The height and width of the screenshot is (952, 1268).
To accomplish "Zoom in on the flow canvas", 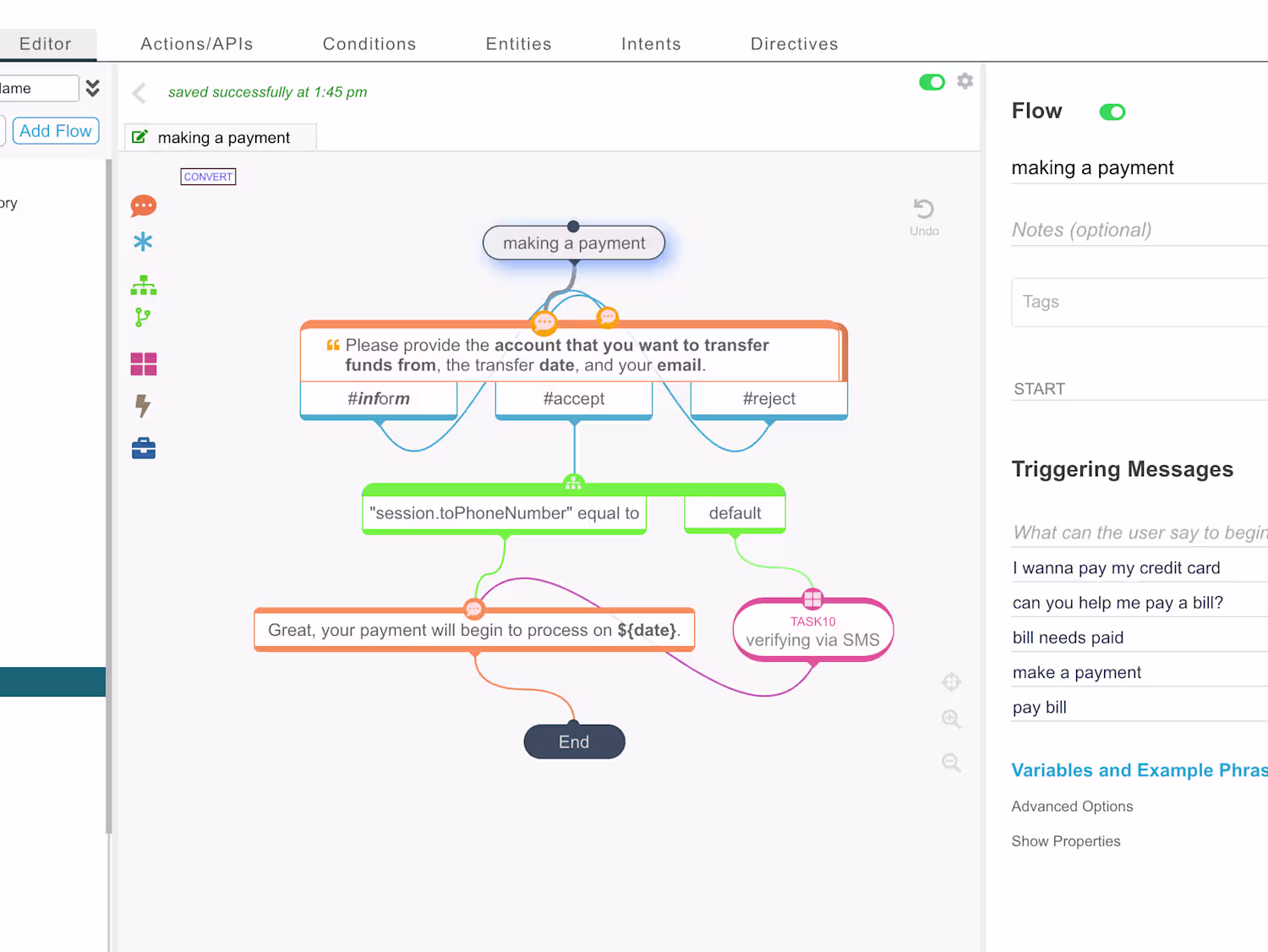I will pos(951,719).
